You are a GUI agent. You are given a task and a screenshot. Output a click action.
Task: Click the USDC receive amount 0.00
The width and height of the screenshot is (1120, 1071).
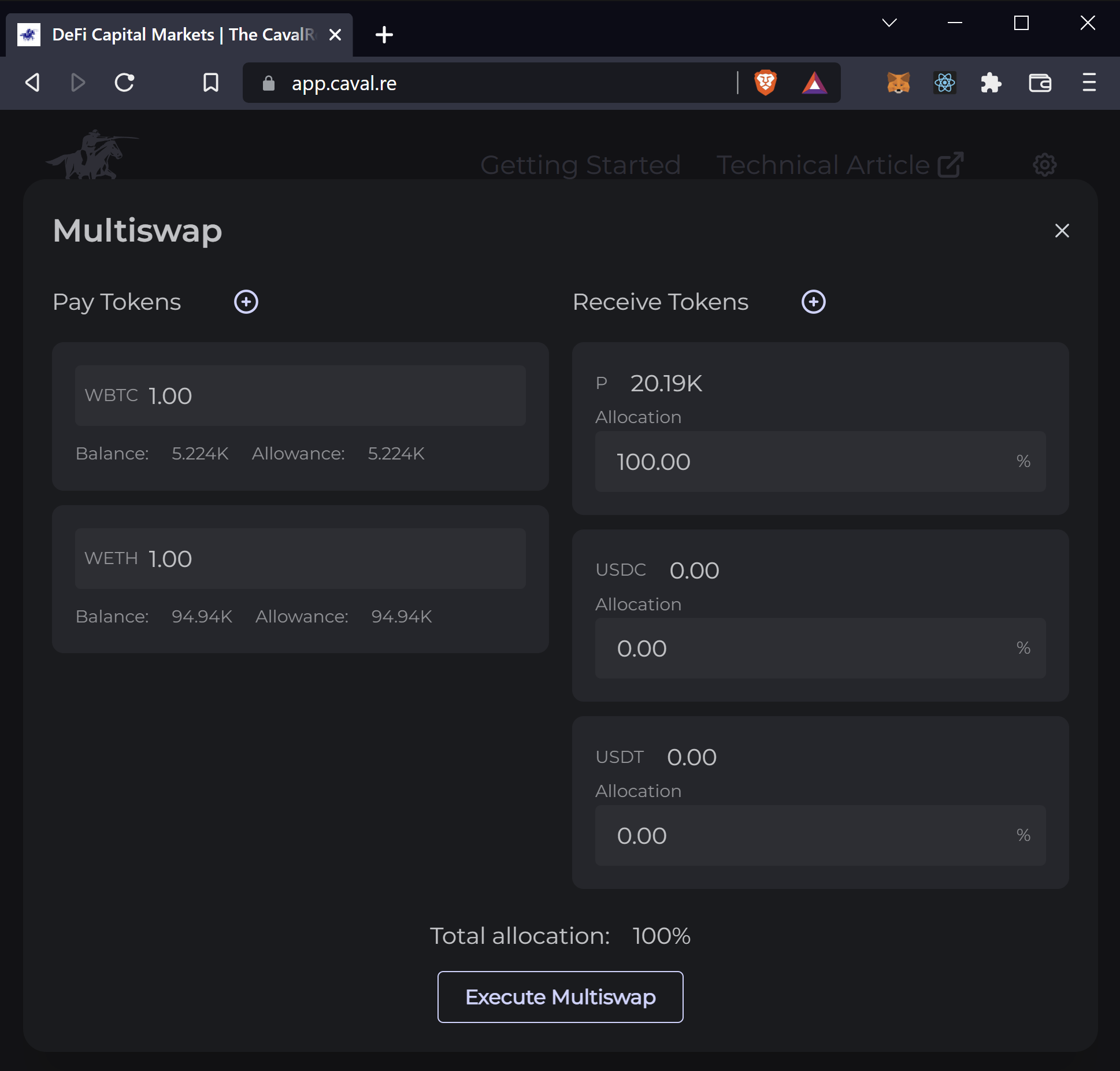tap(695, 570)
